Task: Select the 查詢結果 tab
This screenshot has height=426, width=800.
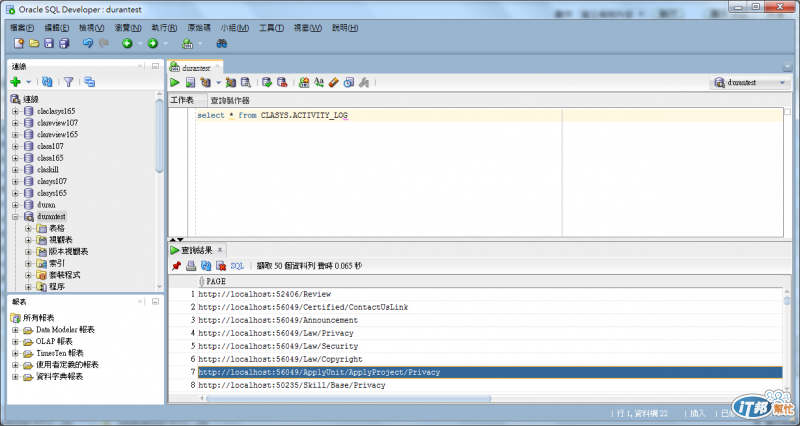Action: [x=197, y=250]
